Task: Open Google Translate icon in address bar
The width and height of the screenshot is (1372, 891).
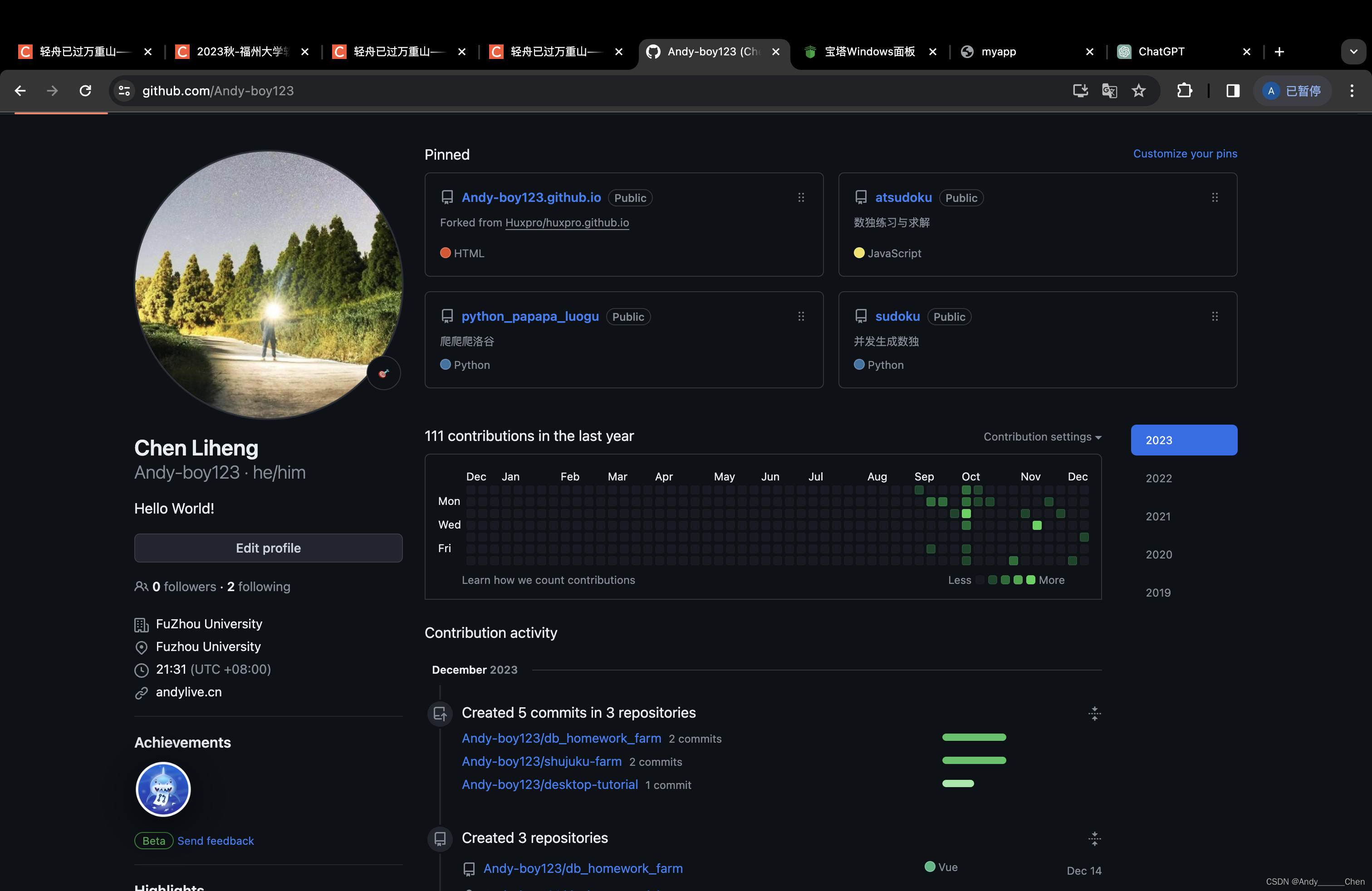Action: pos(1109,90)
